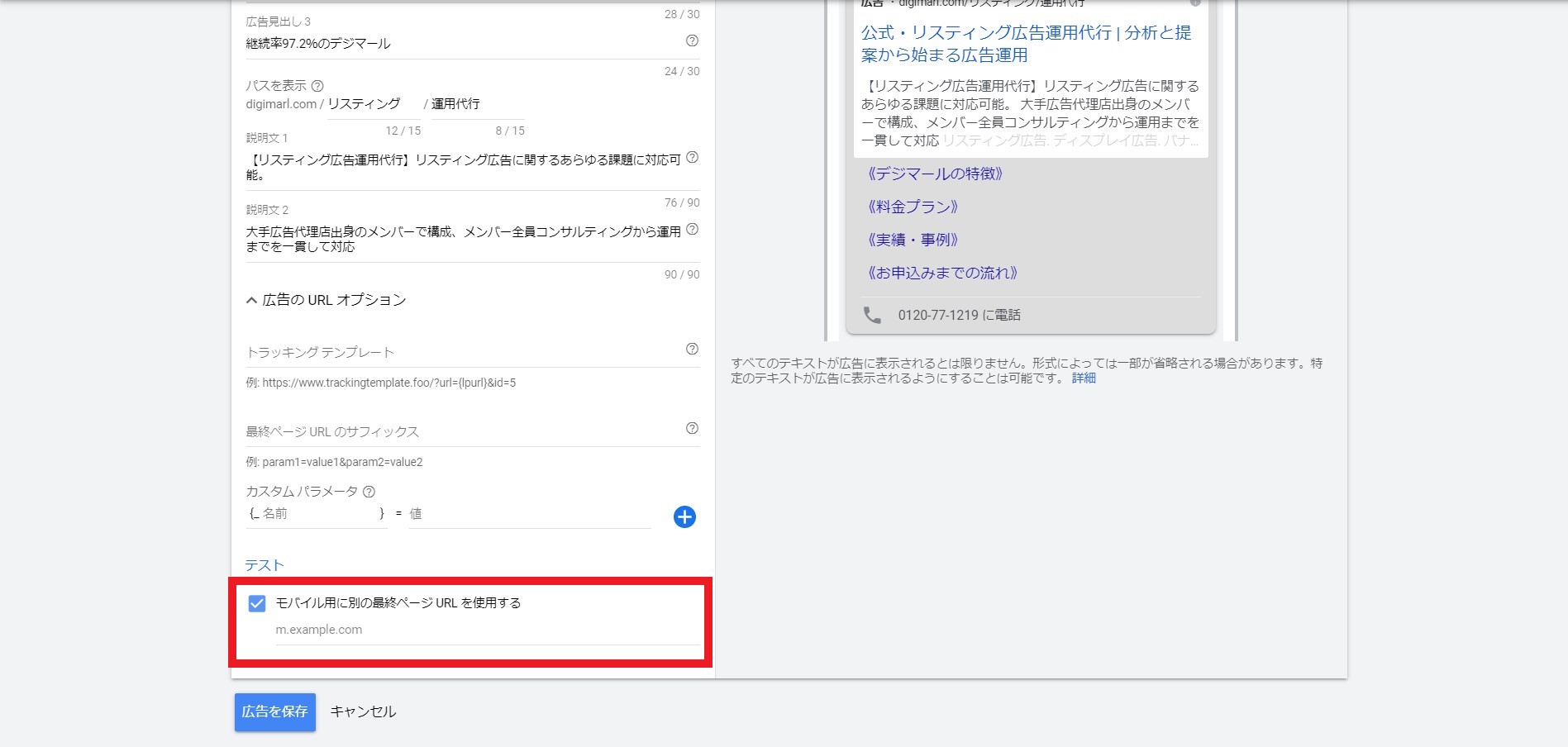Click custom parameter 値 field
Screen dimensions: 1568x747
tap(530, 514)
